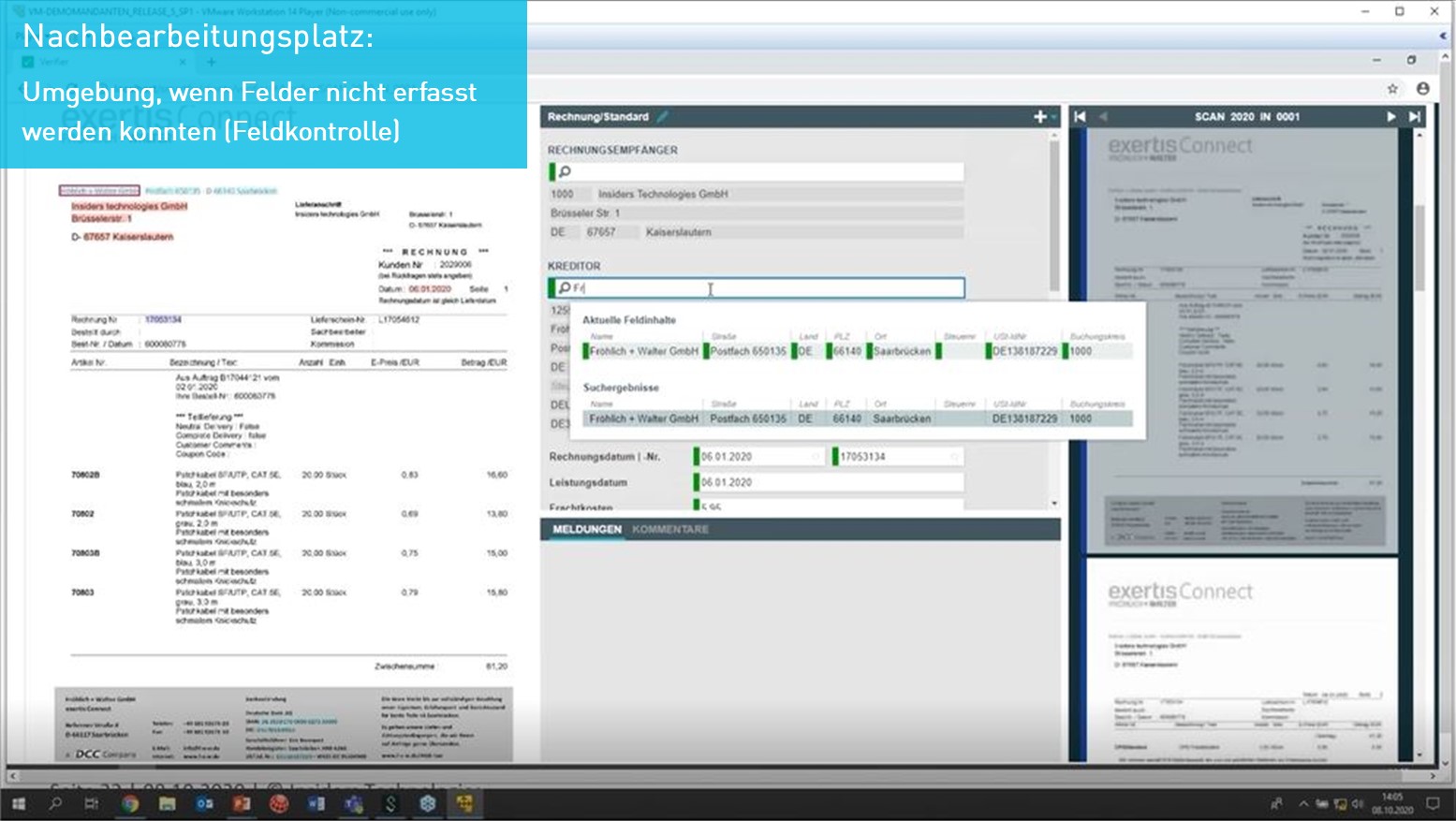This screenshot has height=821, width=1456.
Task: Jump to first page in scan viewer
Action: click(x=1081, y=117)
